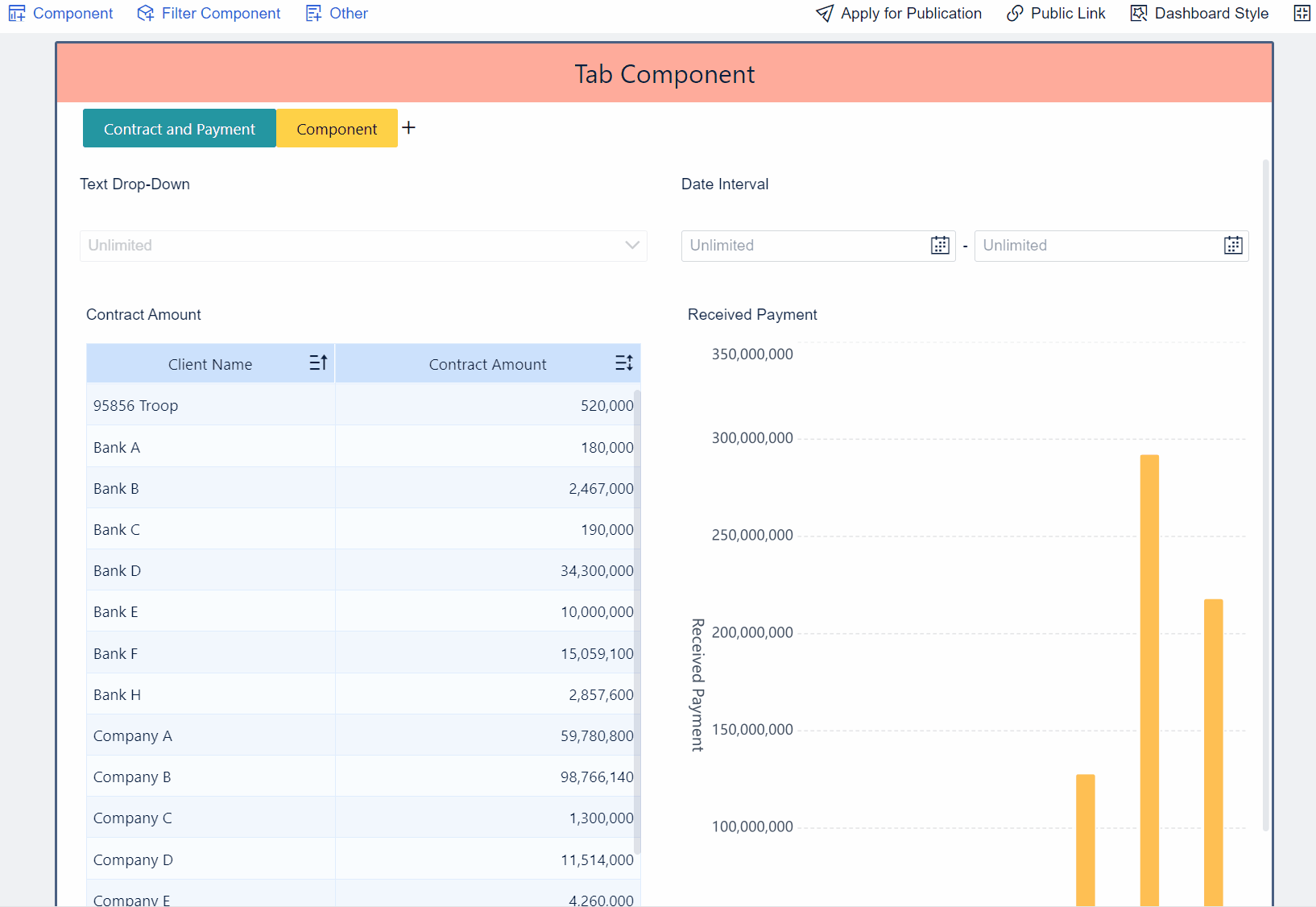
Task: Open the start date Unlimited picker
Action: pos(805,246)
